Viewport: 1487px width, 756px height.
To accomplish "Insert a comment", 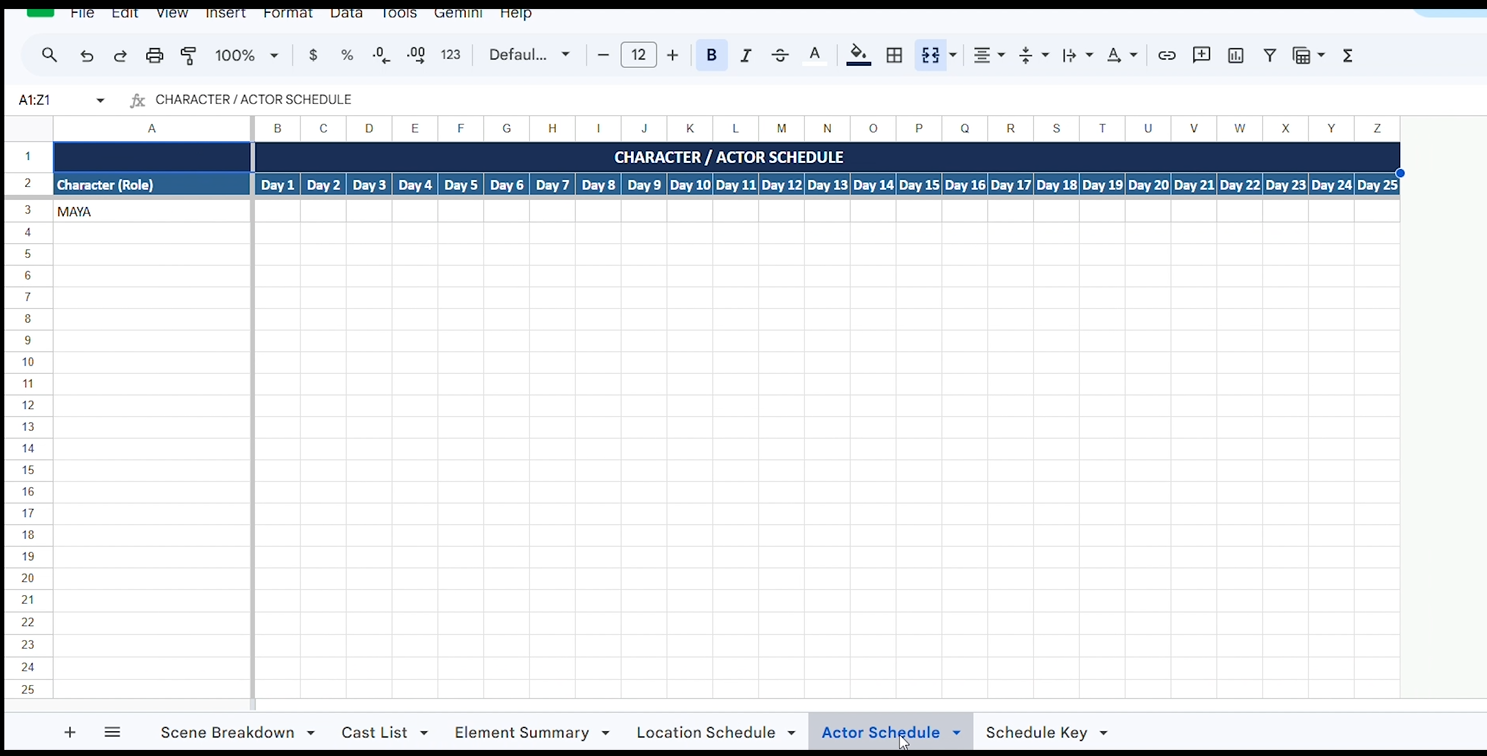I will (x=1201, y=55).
